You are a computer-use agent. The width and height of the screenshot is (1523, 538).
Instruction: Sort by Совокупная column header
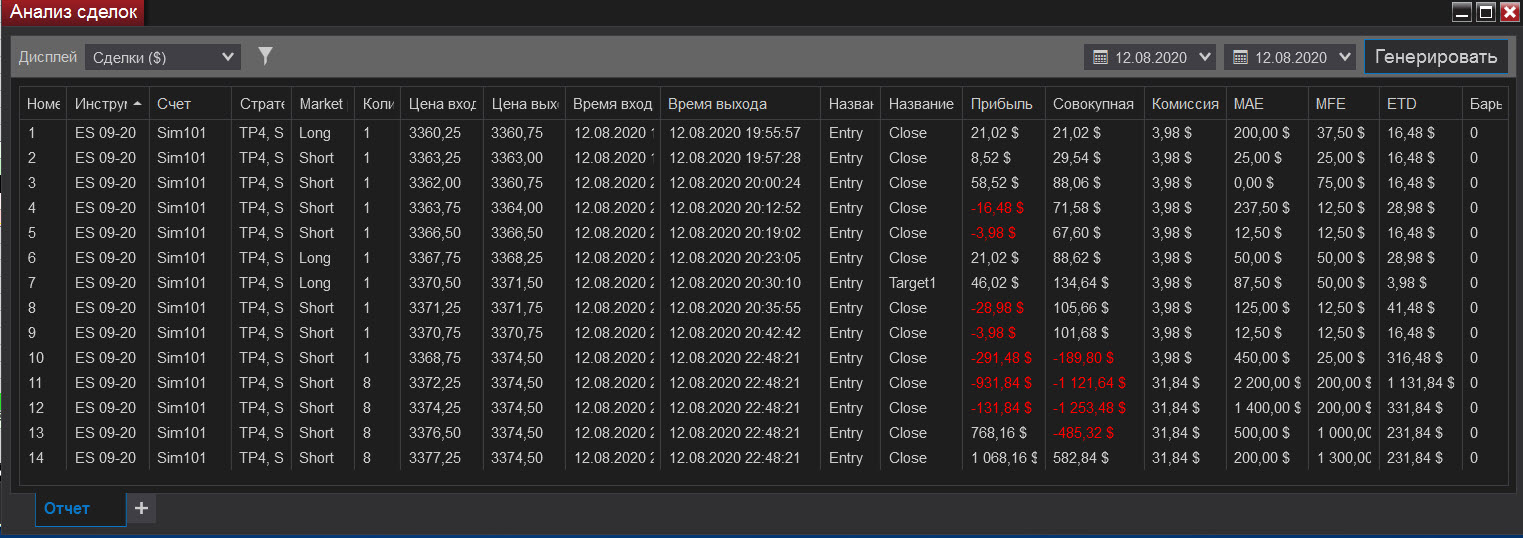1094,104
